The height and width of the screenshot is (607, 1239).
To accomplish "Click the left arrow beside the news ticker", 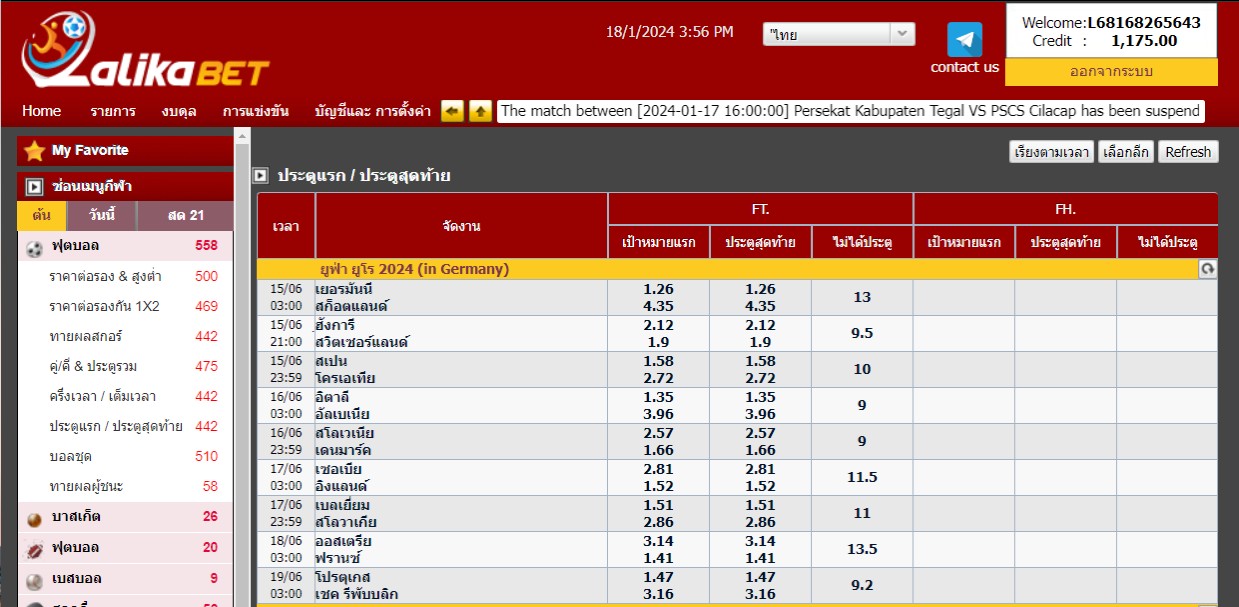I will [452, 111].
